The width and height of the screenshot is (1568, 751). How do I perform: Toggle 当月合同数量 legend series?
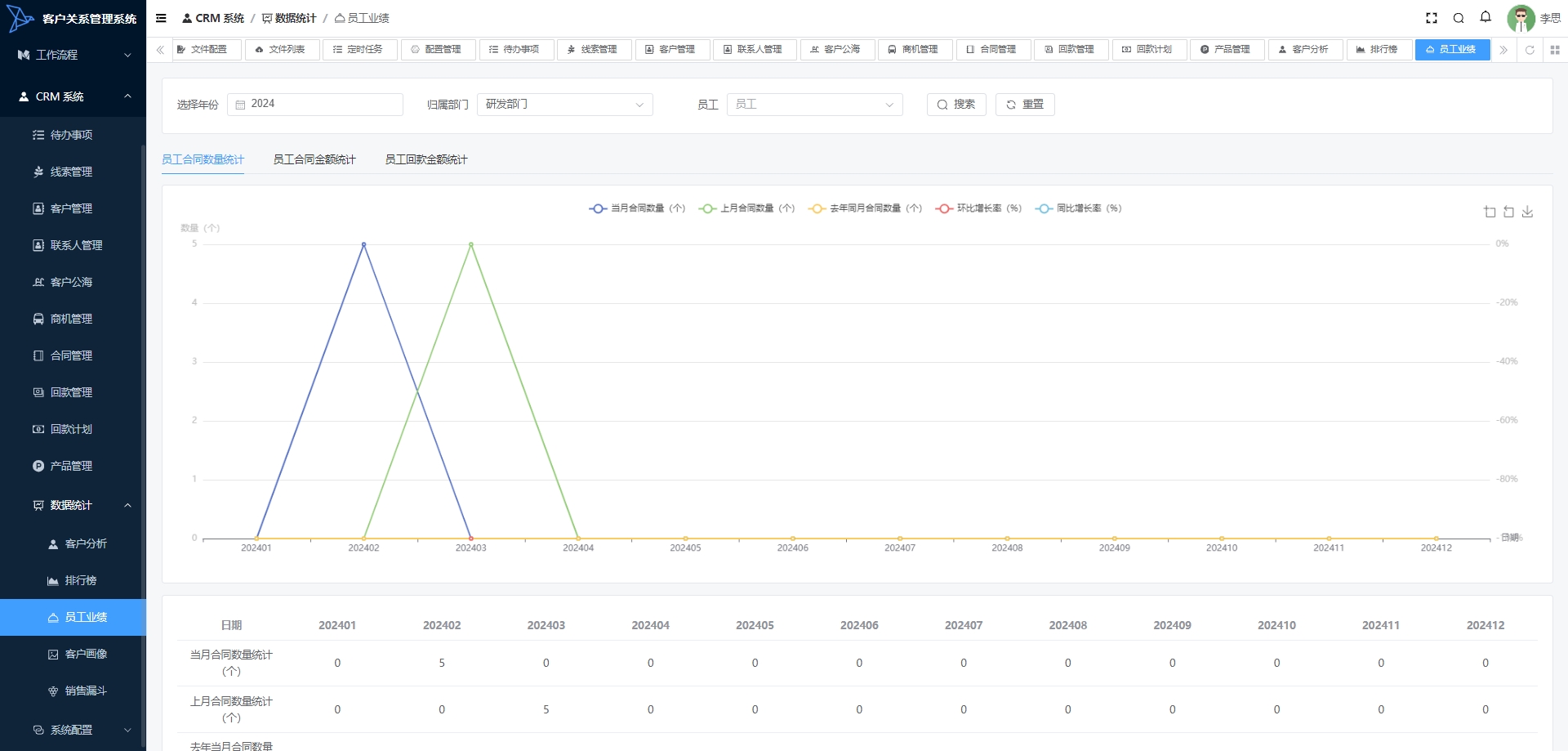[x=637, y=208]
